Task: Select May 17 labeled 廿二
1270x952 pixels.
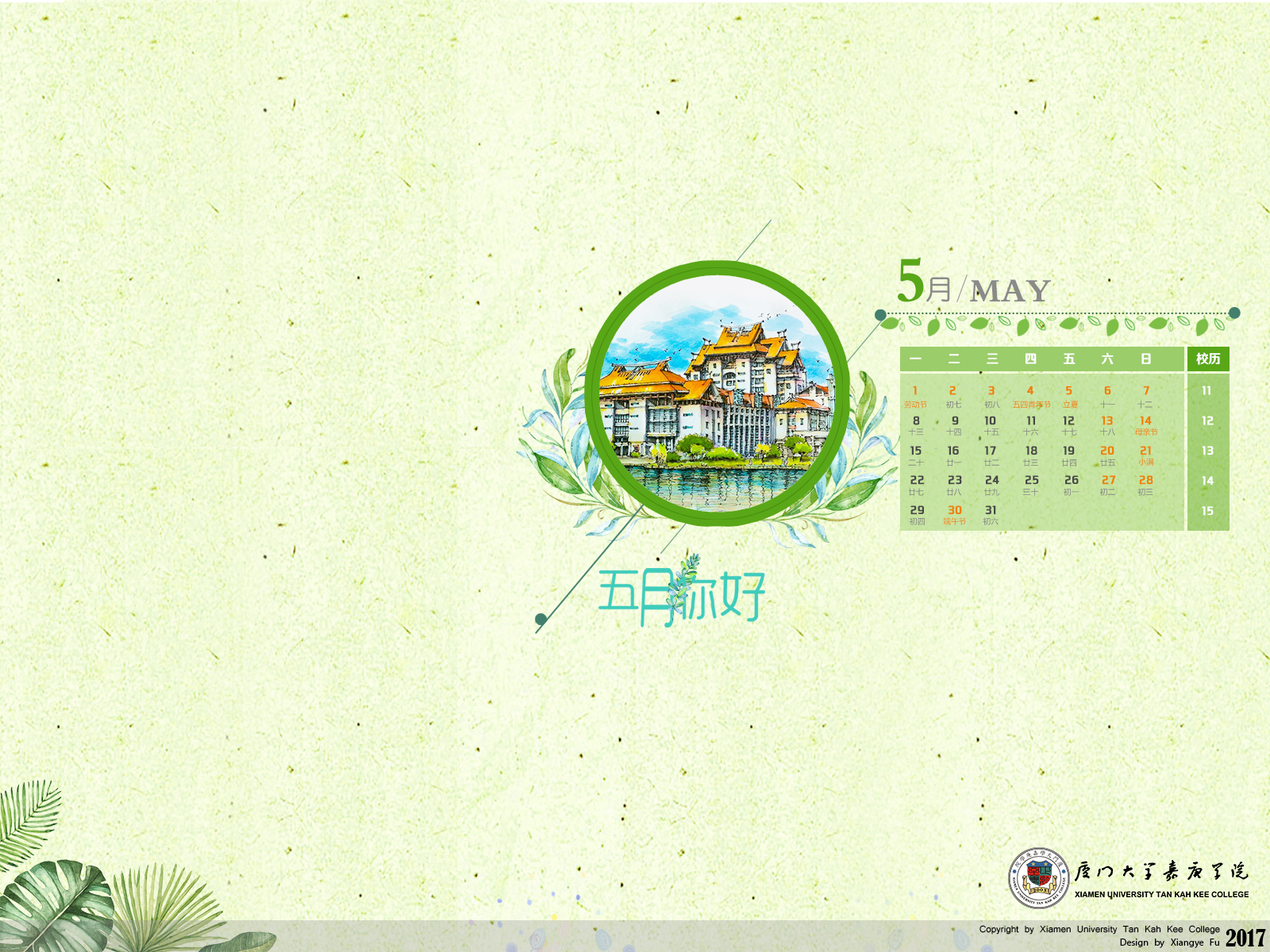Action: (991, 455)
